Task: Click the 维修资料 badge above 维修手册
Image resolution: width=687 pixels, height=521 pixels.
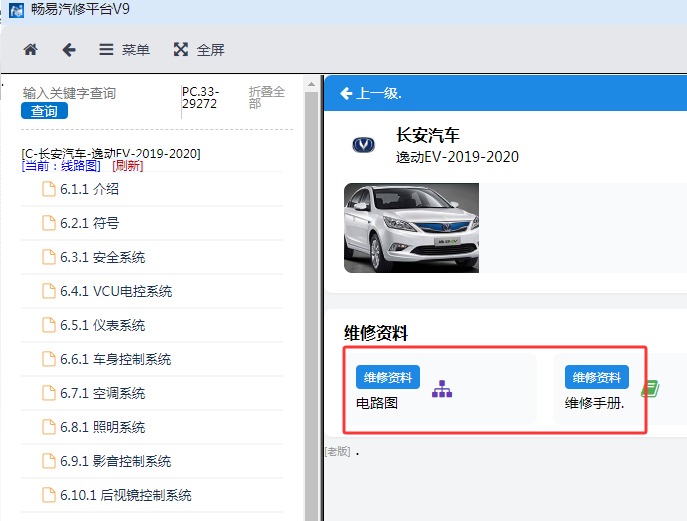Action: point(597,377)
